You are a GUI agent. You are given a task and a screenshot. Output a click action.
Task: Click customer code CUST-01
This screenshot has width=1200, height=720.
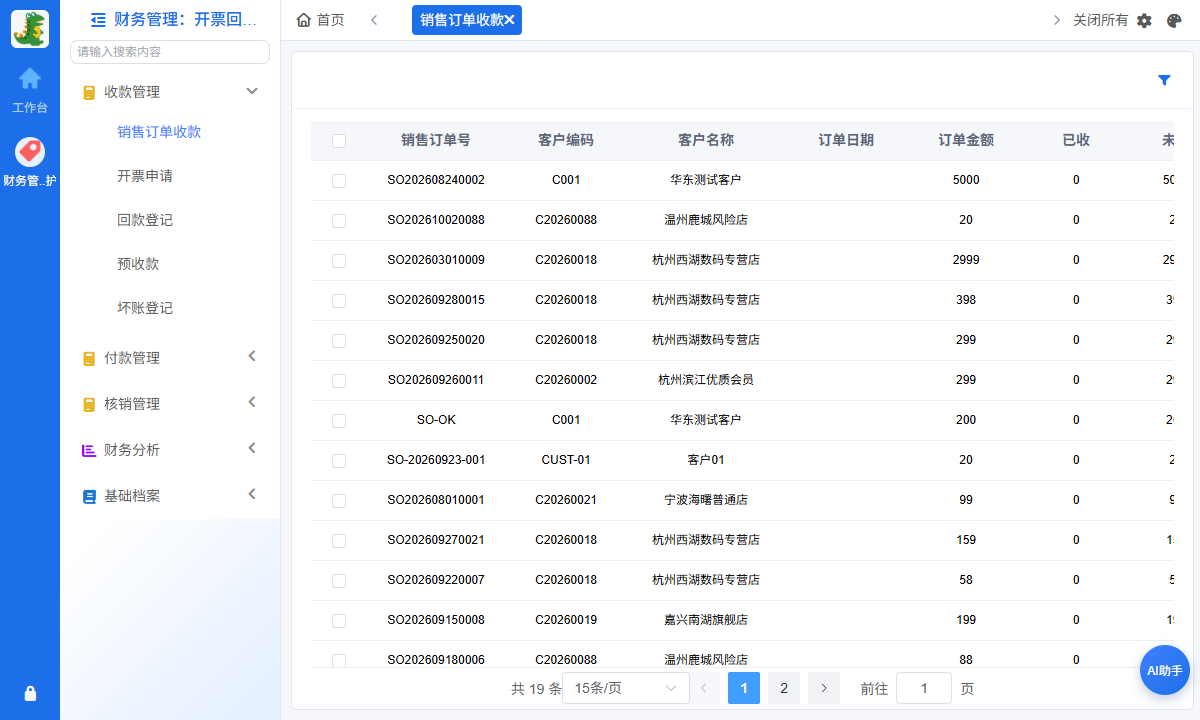point(566,460)
